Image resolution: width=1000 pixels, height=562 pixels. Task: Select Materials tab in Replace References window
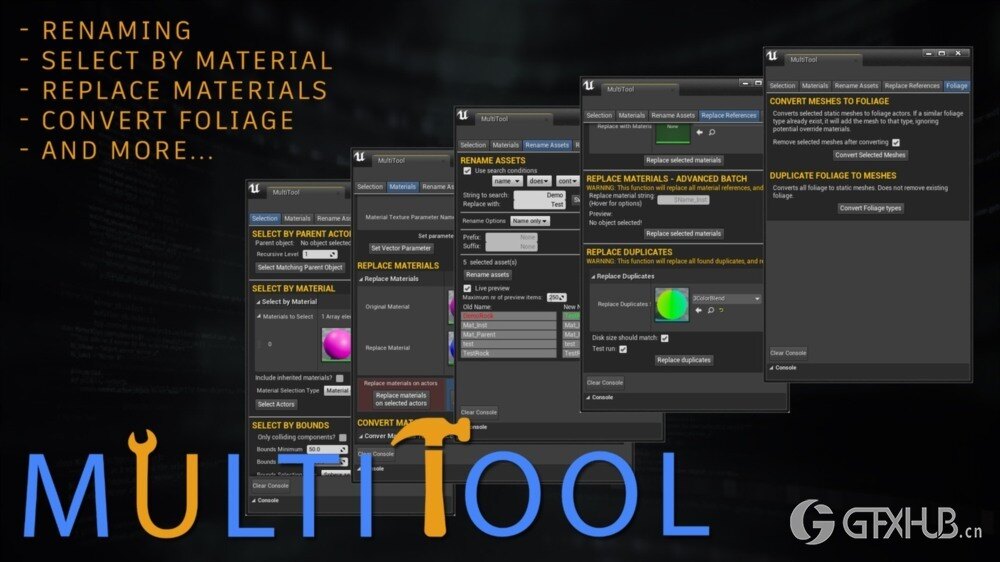[x=631, y=115]
